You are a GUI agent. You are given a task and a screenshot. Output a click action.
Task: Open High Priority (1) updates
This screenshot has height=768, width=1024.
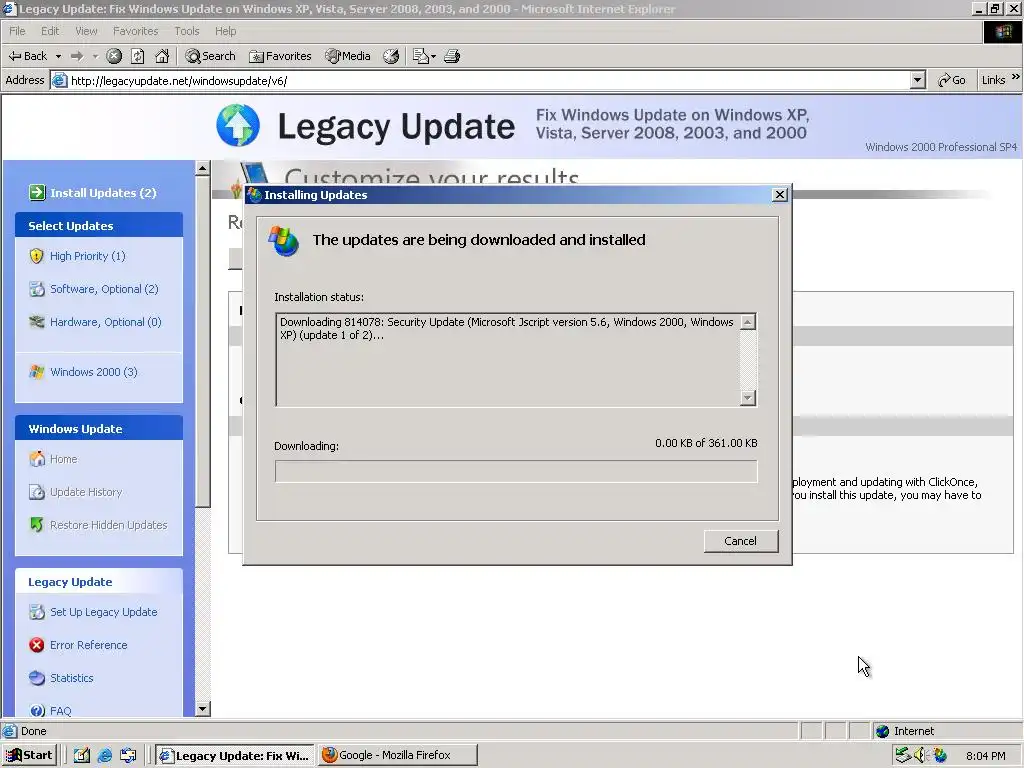click(x=88, y=256)
